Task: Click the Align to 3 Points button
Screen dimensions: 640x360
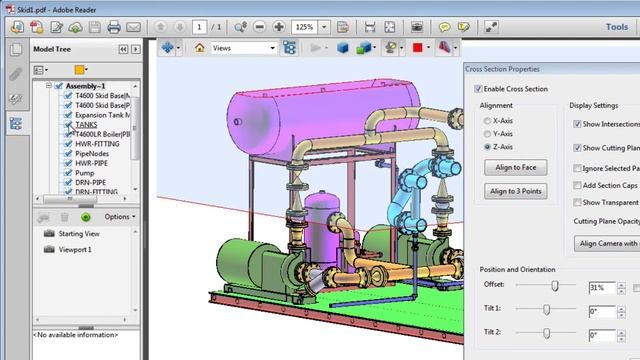Action: [516, 191]
